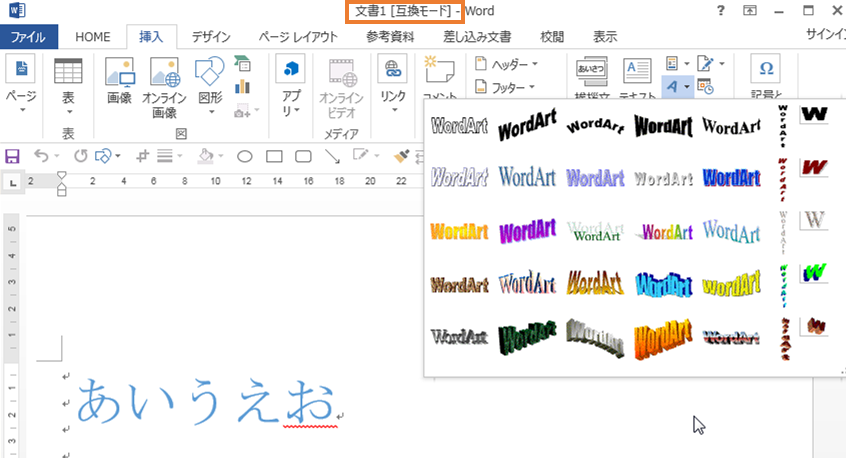Image resolution: width=846 pixels, height=458 pixels.
Task: Click the pencil edit icon in quick toolbar
Action: click(x=360, y=155)
